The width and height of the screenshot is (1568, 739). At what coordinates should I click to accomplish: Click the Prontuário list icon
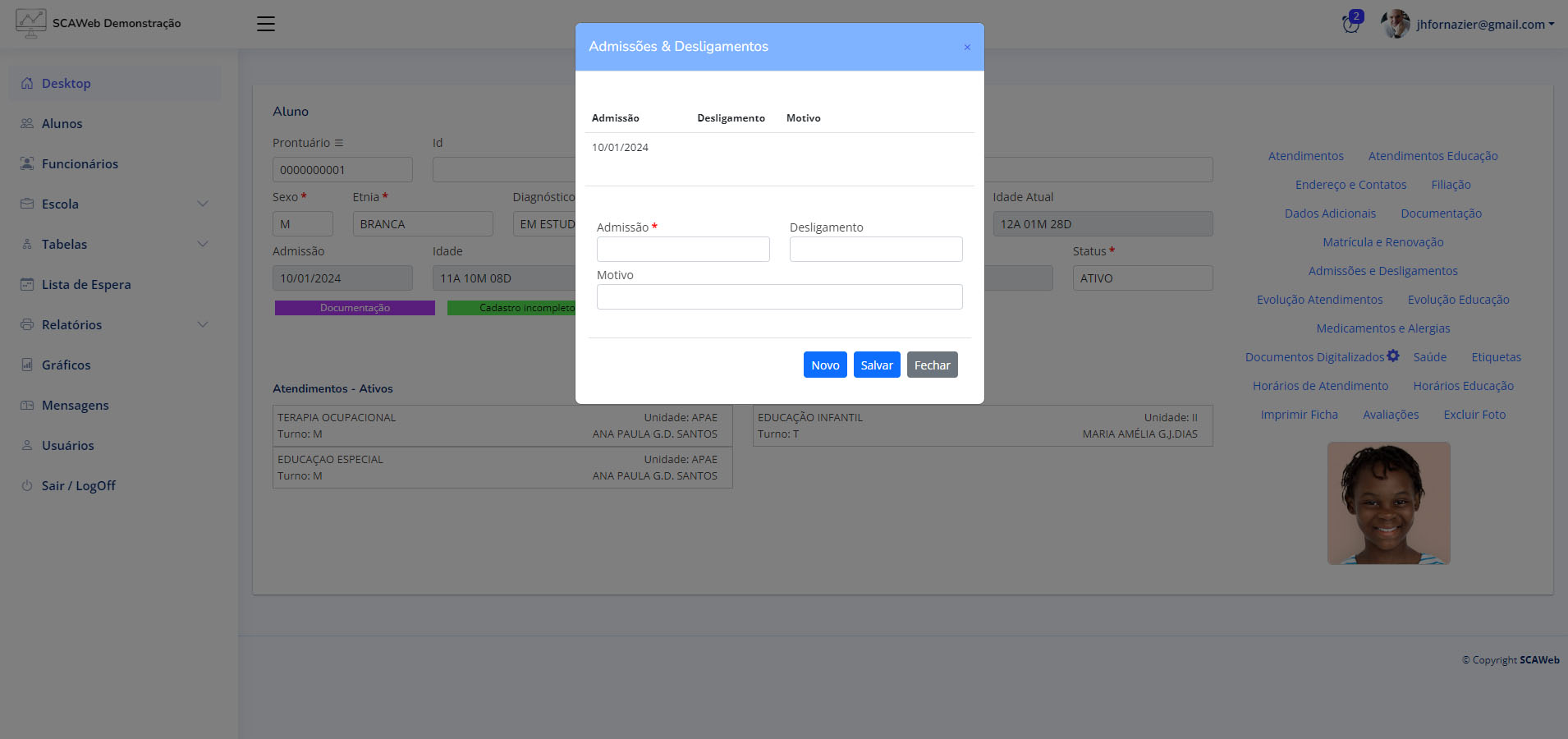(x=339, y=143)
